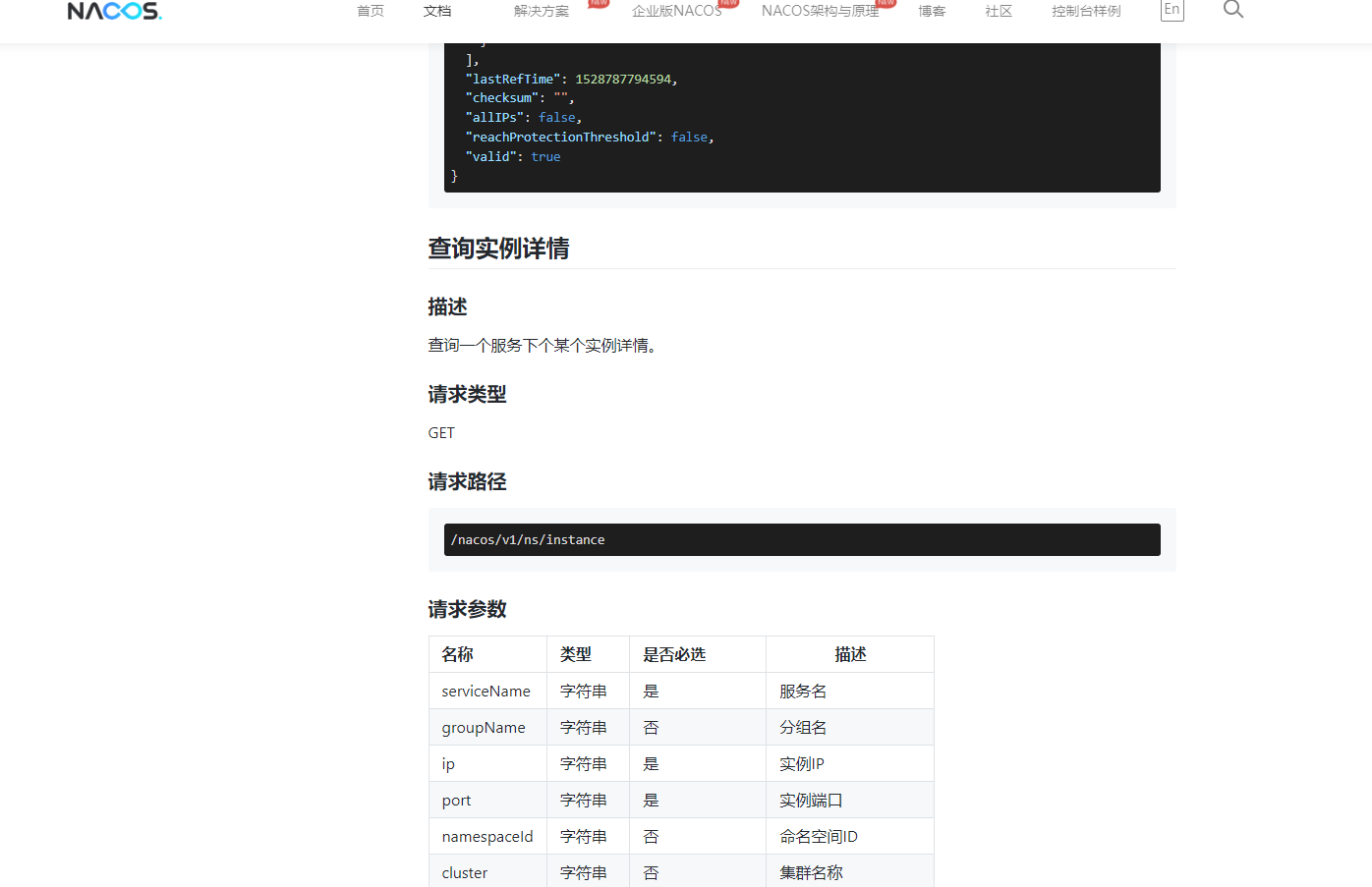Click the serviceName table cell
Image resolution: width=1372 pixels, height=887 pixels.
coord(487,691)
